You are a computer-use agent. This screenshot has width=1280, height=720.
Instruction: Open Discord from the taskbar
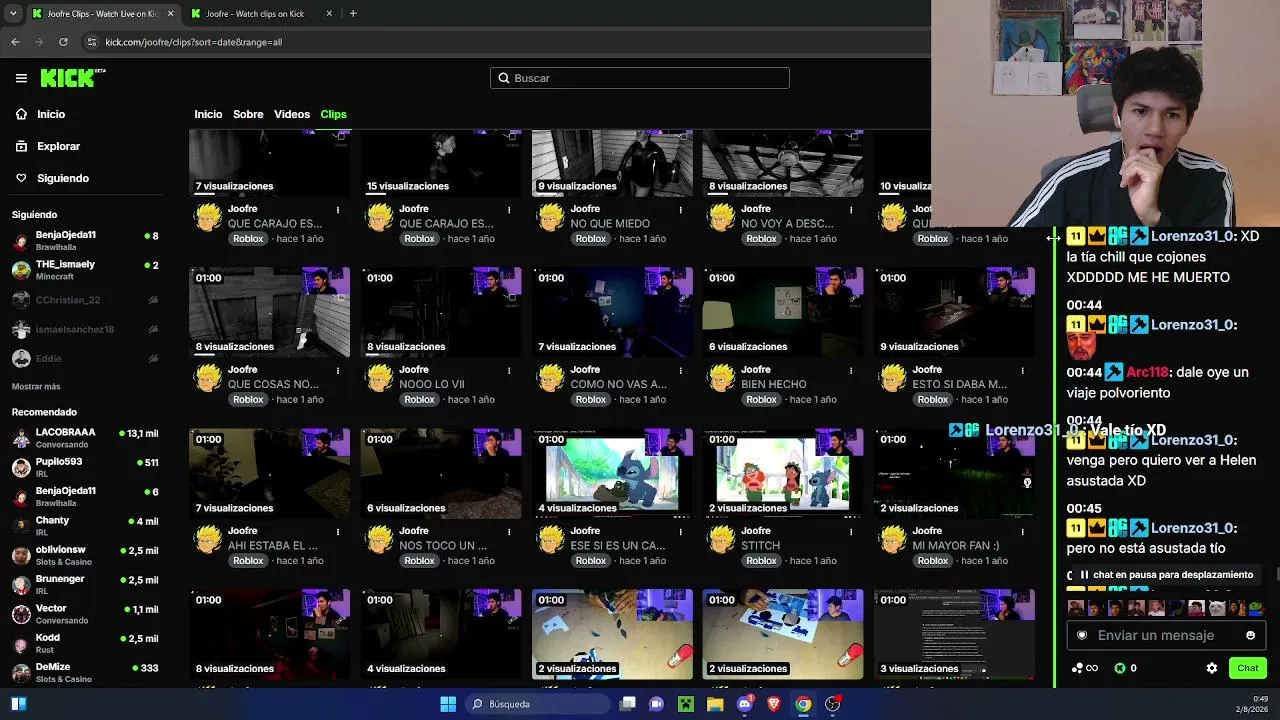click(744, 704)
